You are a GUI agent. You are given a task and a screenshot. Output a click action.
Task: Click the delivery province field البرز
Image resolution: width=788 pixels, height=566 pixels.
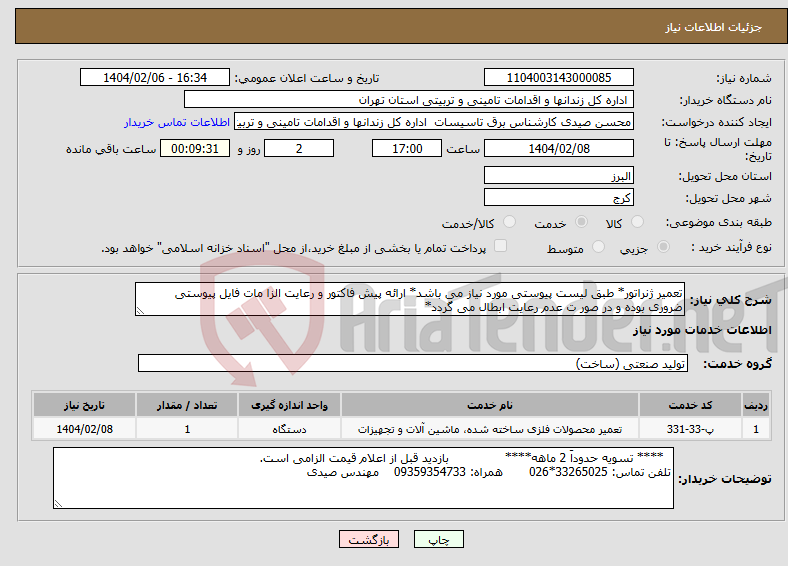pos(558,175)
